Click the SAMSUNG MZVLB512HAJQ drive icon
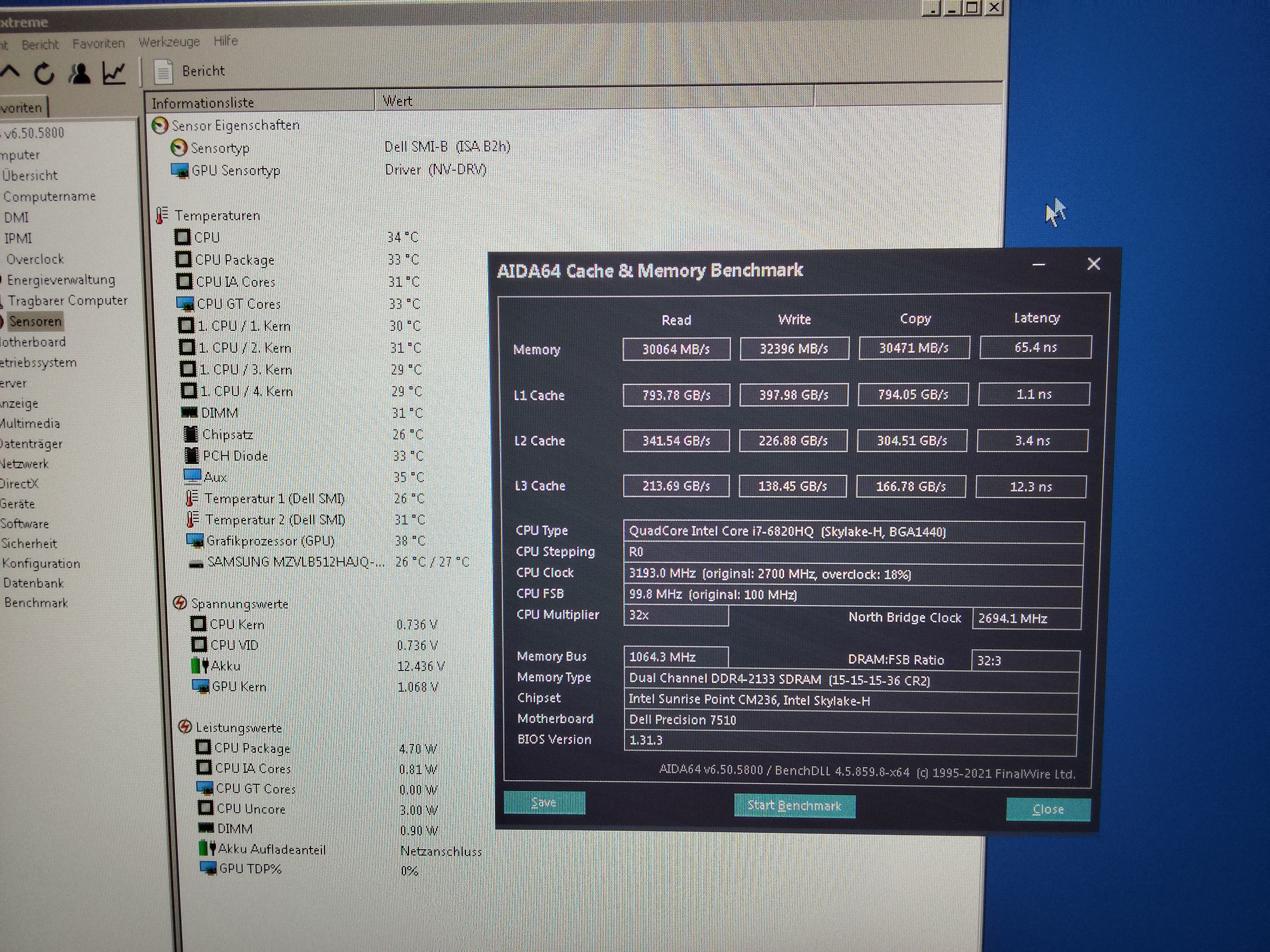The width and height of the screenshot is (1270, 952). (x=196, y=563)
